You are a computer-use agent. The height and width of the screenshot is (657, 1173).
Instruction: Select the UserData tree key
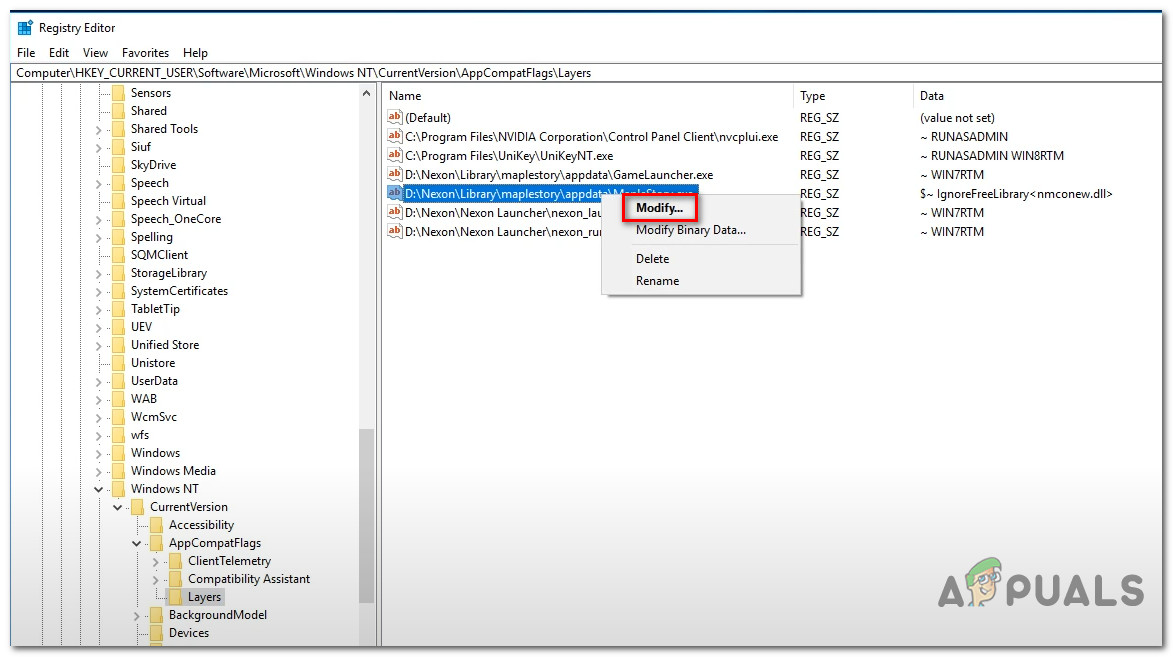point(154,381)
